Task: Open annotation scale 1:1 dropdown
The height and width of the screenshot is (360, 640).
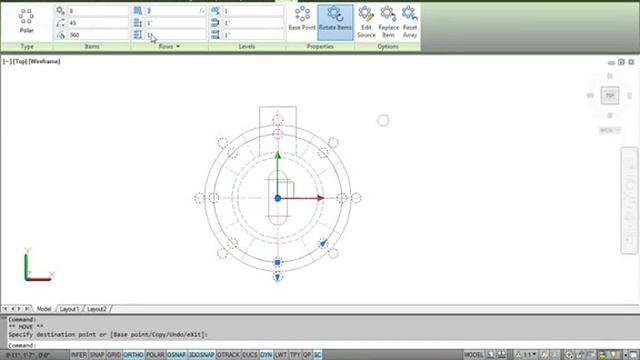Action: pos(527,355)
